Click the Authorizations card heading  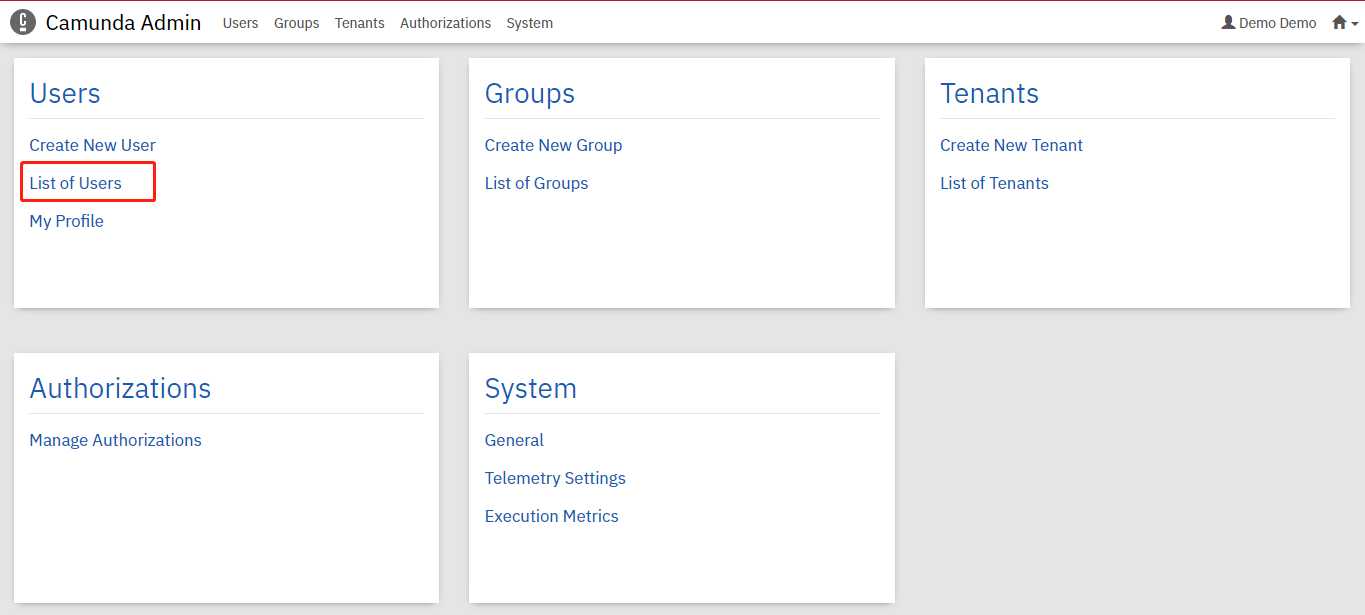tap(121, 388)
